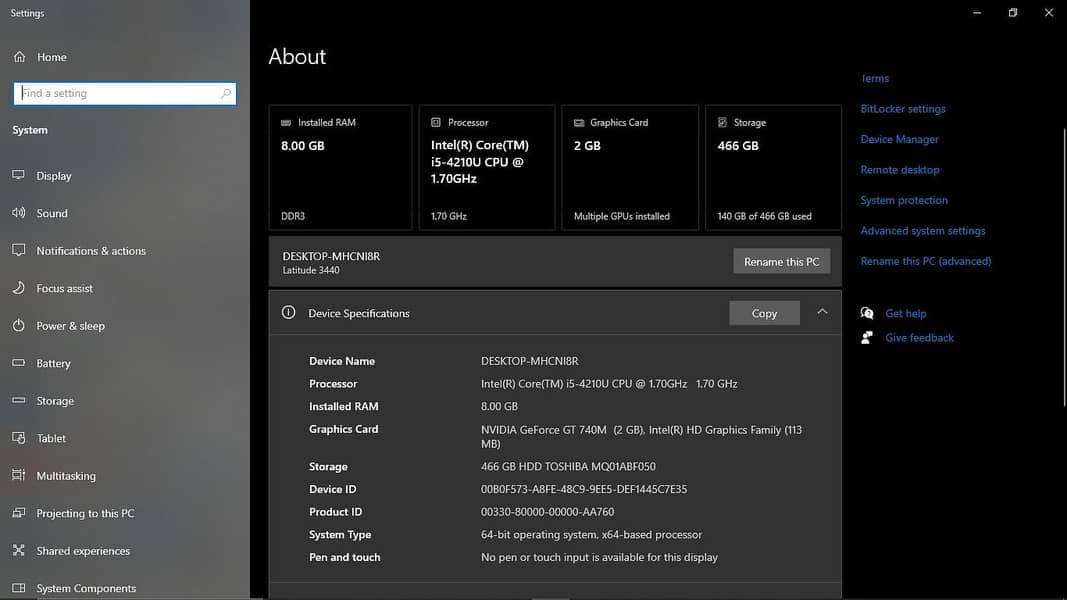
Task: Click the search magnifier icon
Action: click(x=225, y=93)
